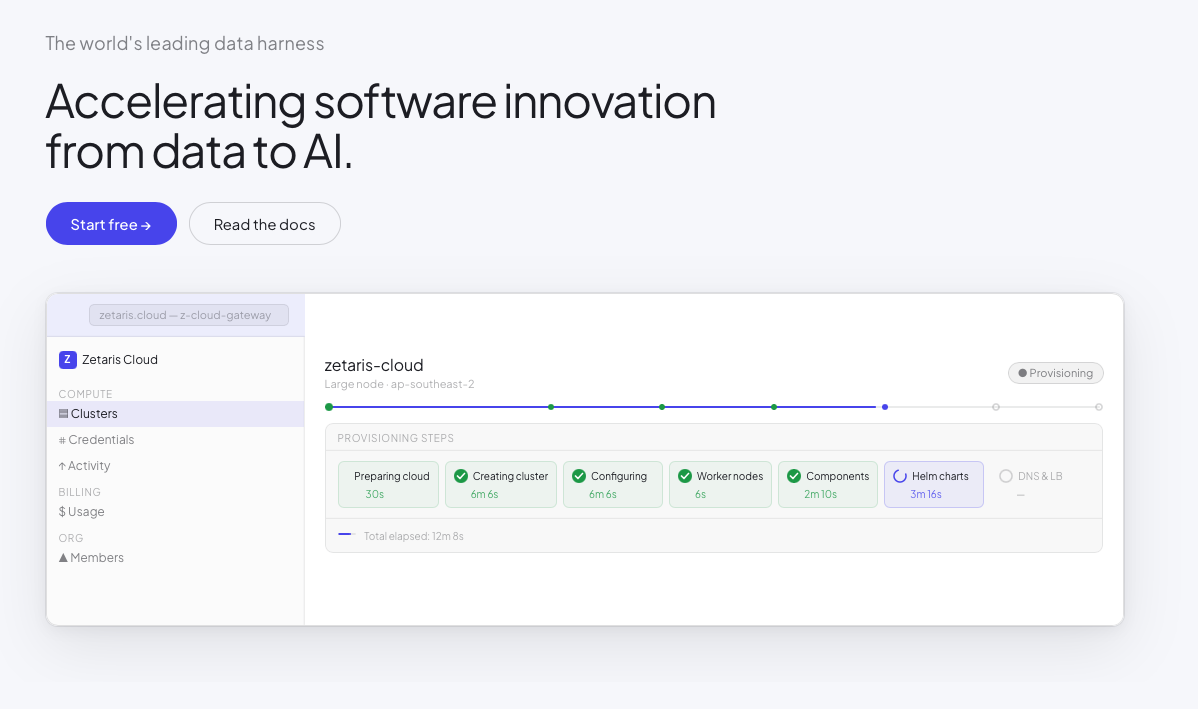The width and height of the screenshot is (1198, 709).
Task: Click the green check on Worker nodes
Action: click(685, 476)
